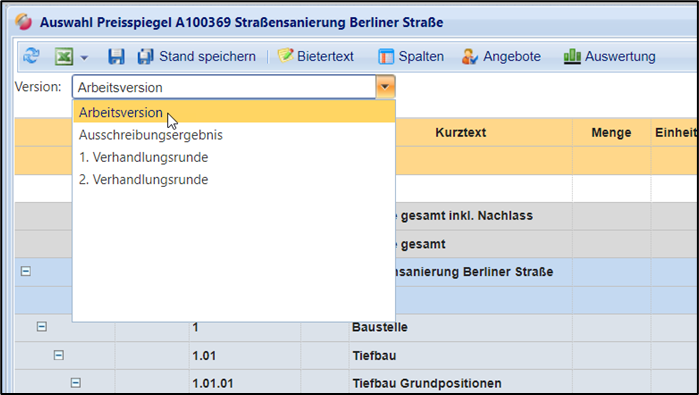Screen dimensions: 699x395
Task: Click the Auswertung bar chart icon
Action: 572,57
